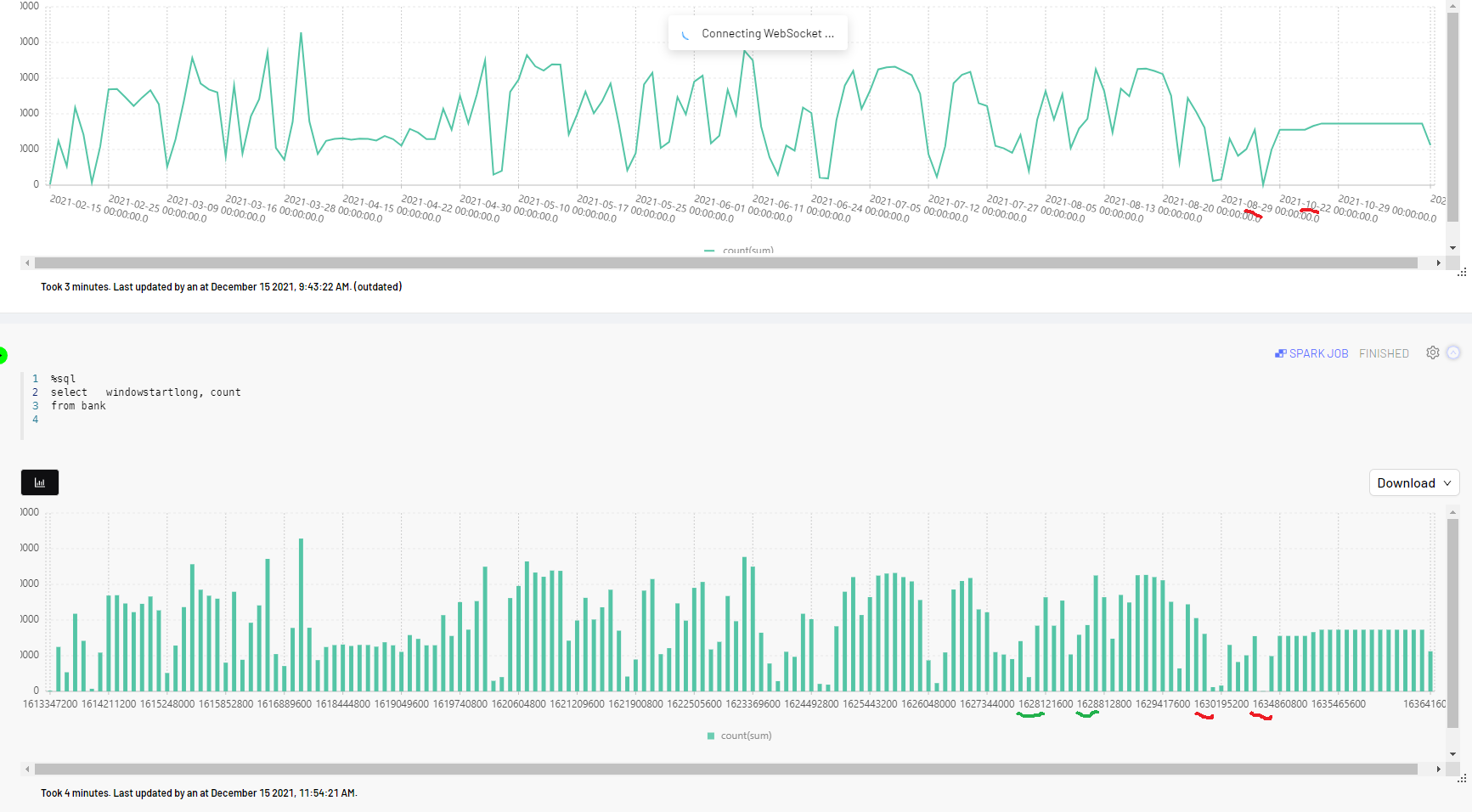Open the SPARK JOB link
Viewport: 1472px width, 812px height.
click(1311, 353)
